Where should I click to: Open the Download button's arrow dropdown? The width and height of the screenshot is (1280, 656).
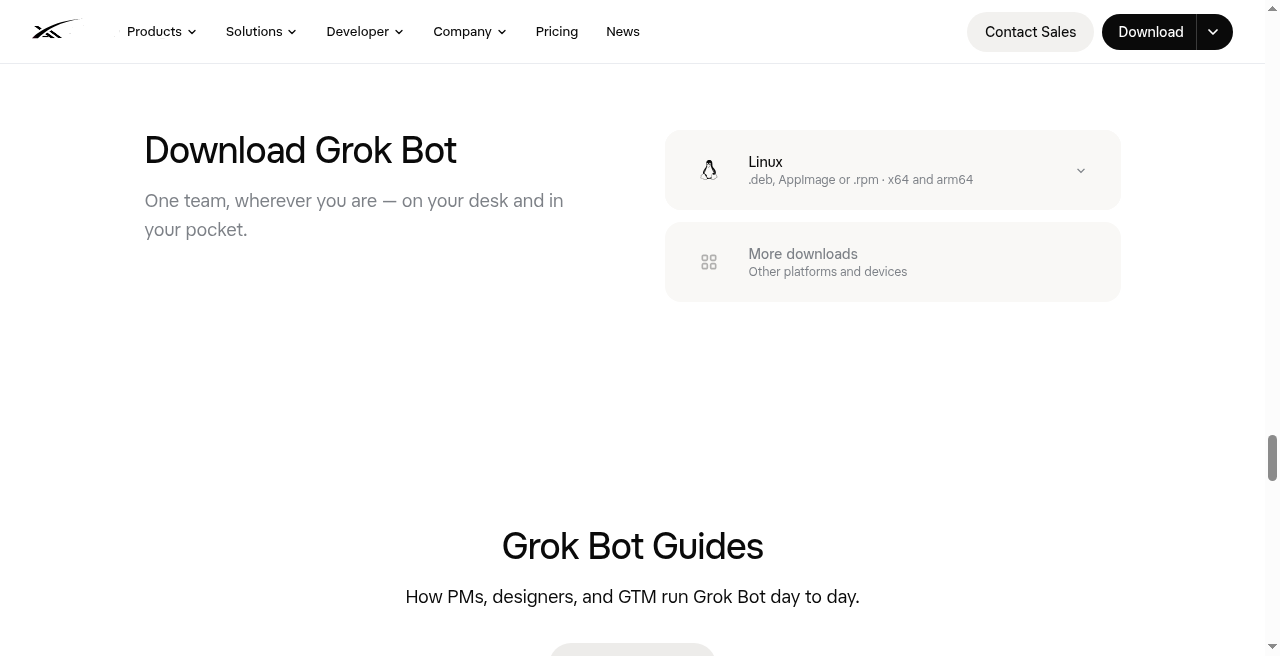click(1214, 32)
